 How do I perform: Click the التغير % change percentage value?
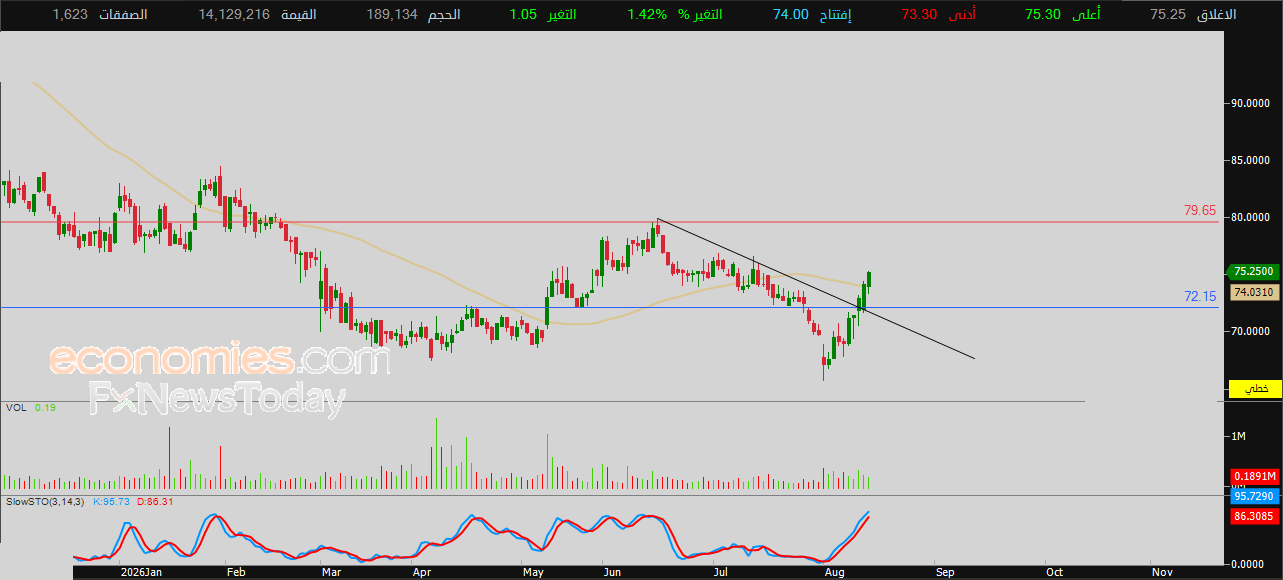coord(647,14)
